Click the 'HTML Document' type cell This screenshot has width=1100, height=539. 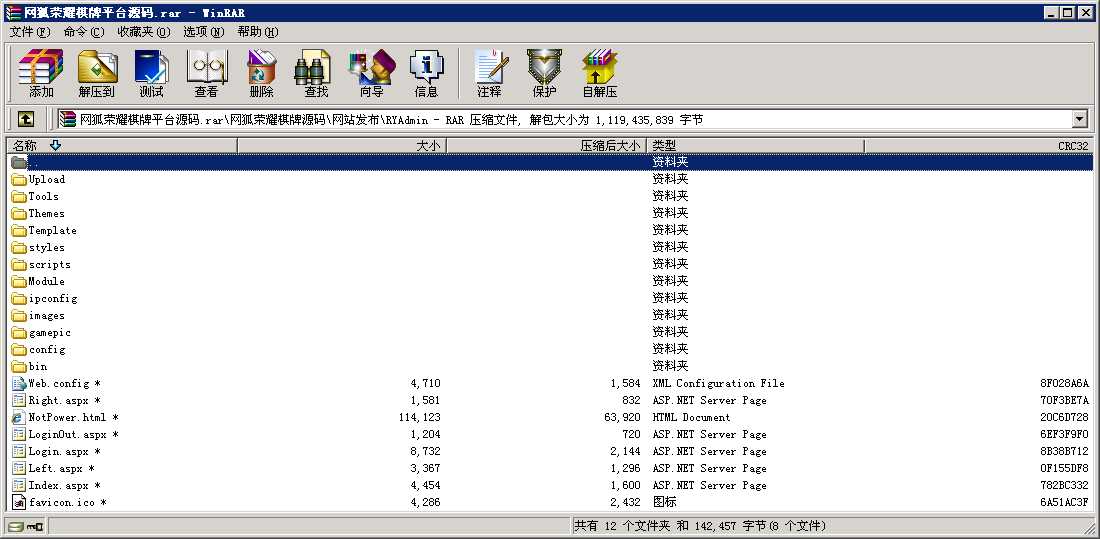pos(691,418)
